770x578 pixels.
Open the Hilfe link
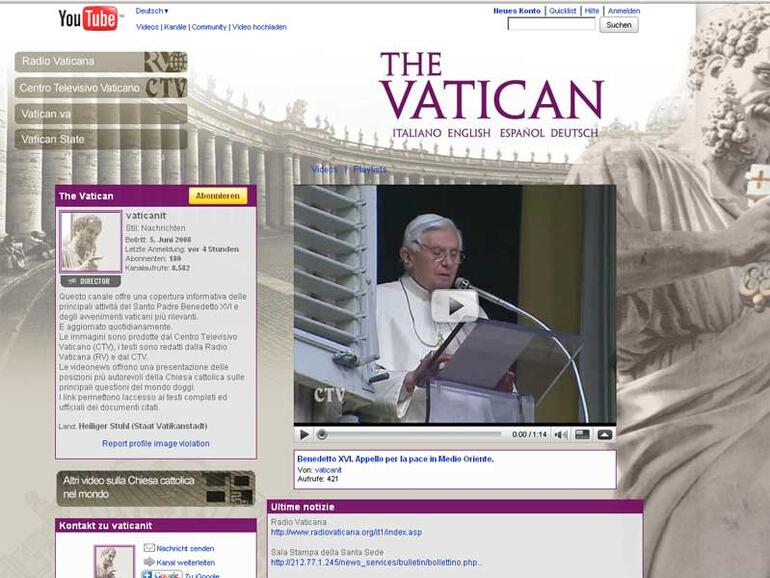pos(592,11)
